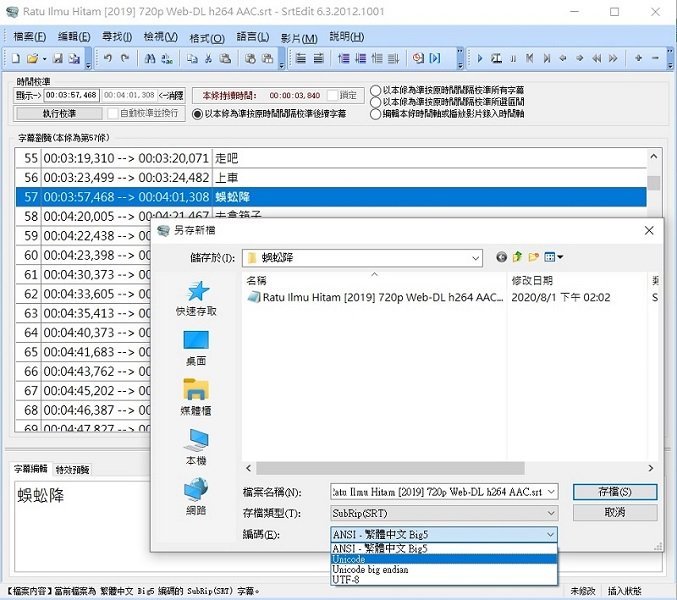Viewport: 677px width, 600px height.
Task: Click the fast rewind double-arrow icon
Action: [596, 58]
